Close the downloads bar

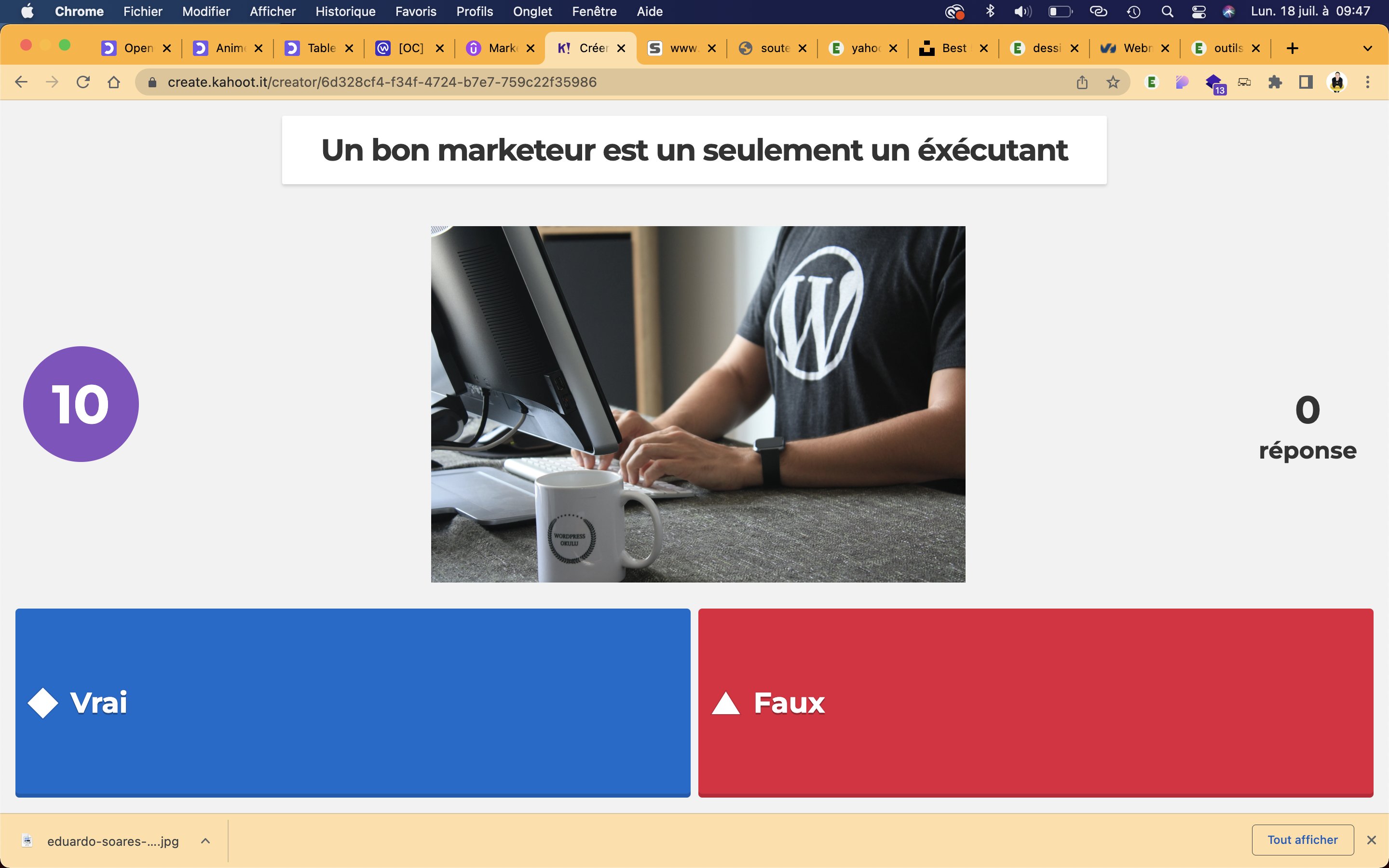point(1372,840)
